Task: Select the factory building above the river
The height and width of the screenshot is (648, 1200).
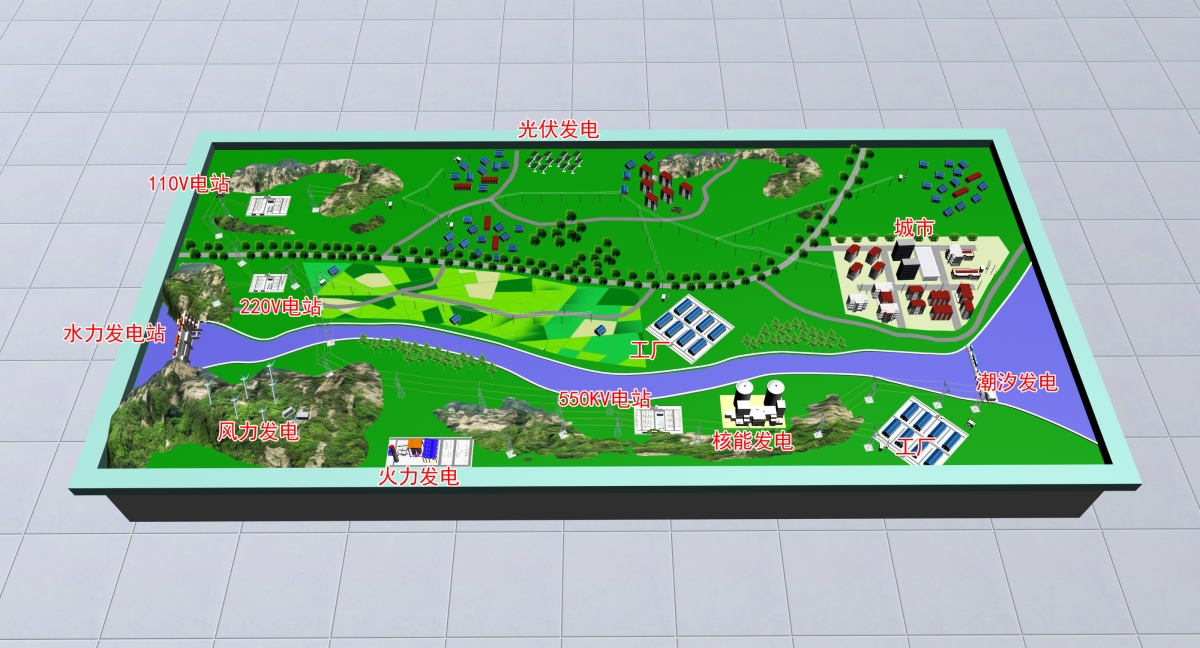Action: tap(688, 326)
